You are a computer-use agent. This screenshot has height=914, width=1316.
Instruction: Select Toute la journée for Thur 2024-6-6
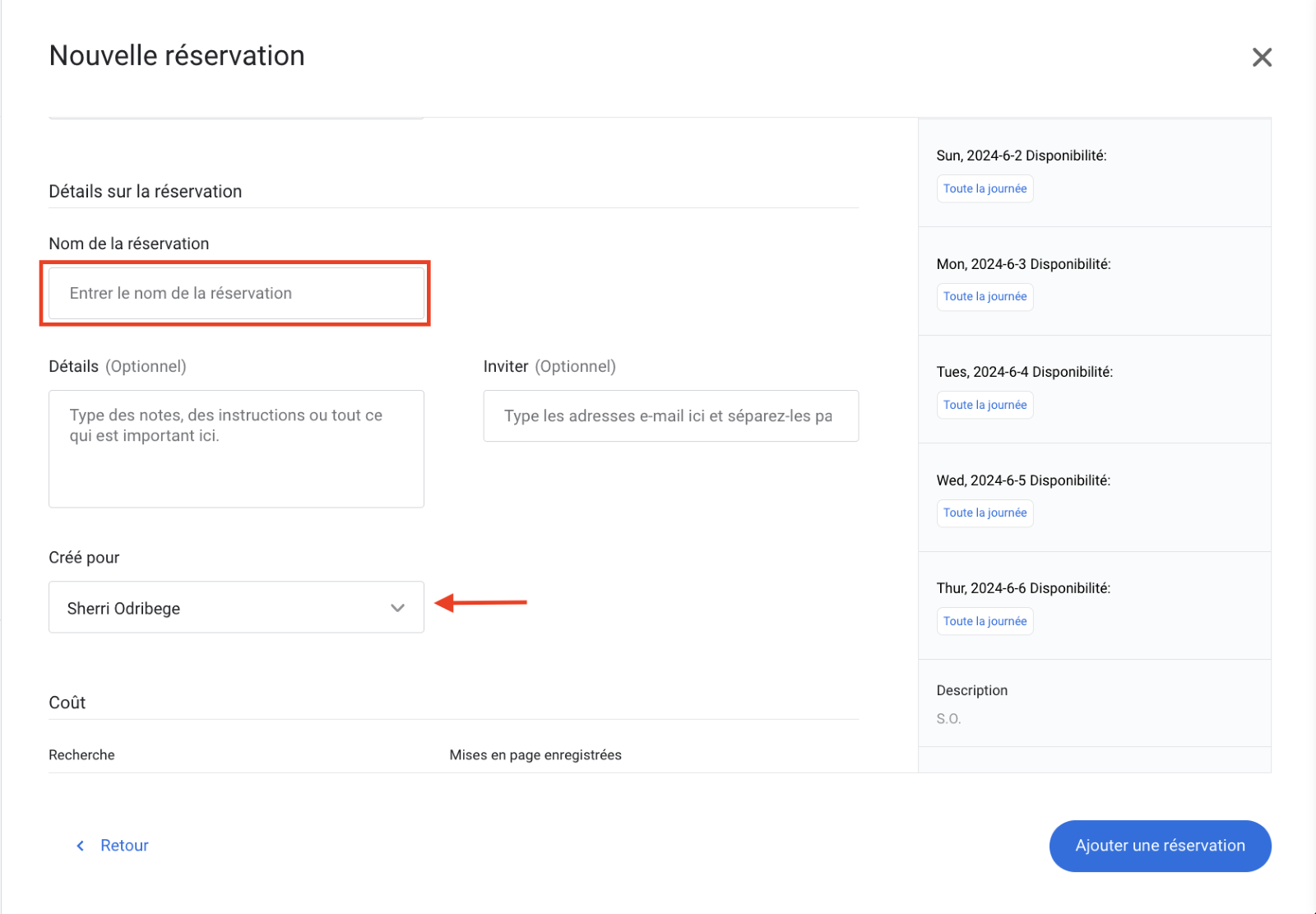(x=985, y=621)
